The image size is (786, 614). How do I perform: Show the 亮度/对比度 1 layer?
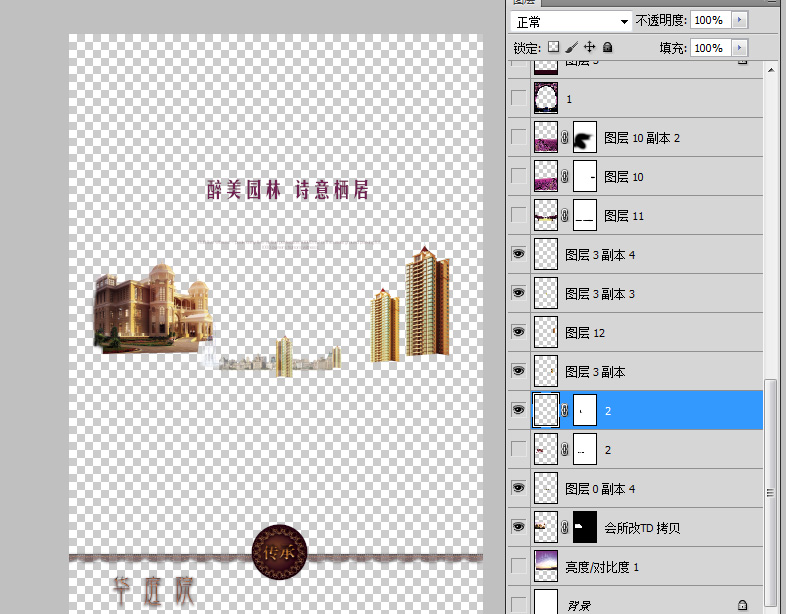click(518, 566)
